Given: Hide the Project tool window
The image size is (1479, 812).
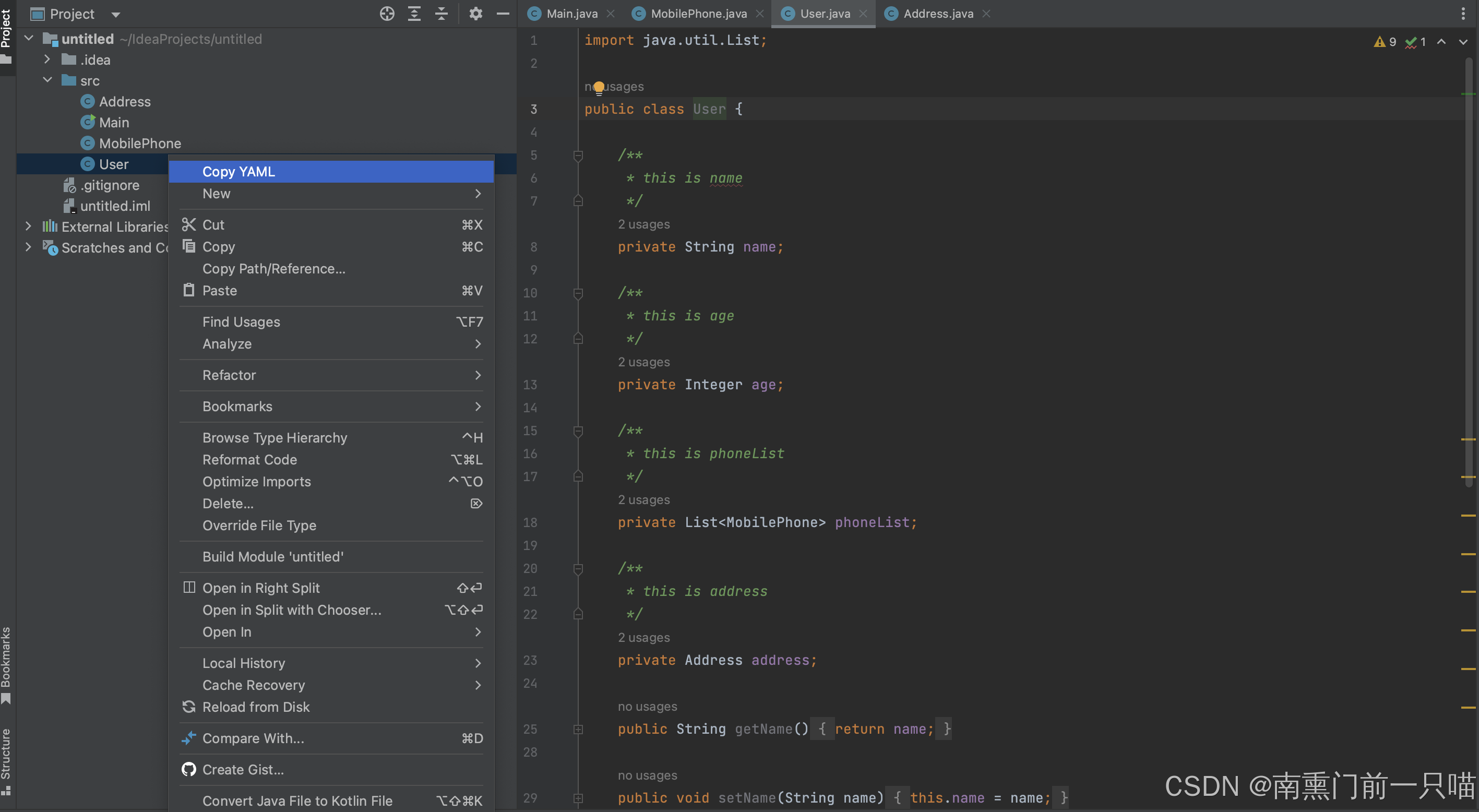Looking at the screenshot, I should (x=503, y=14).
